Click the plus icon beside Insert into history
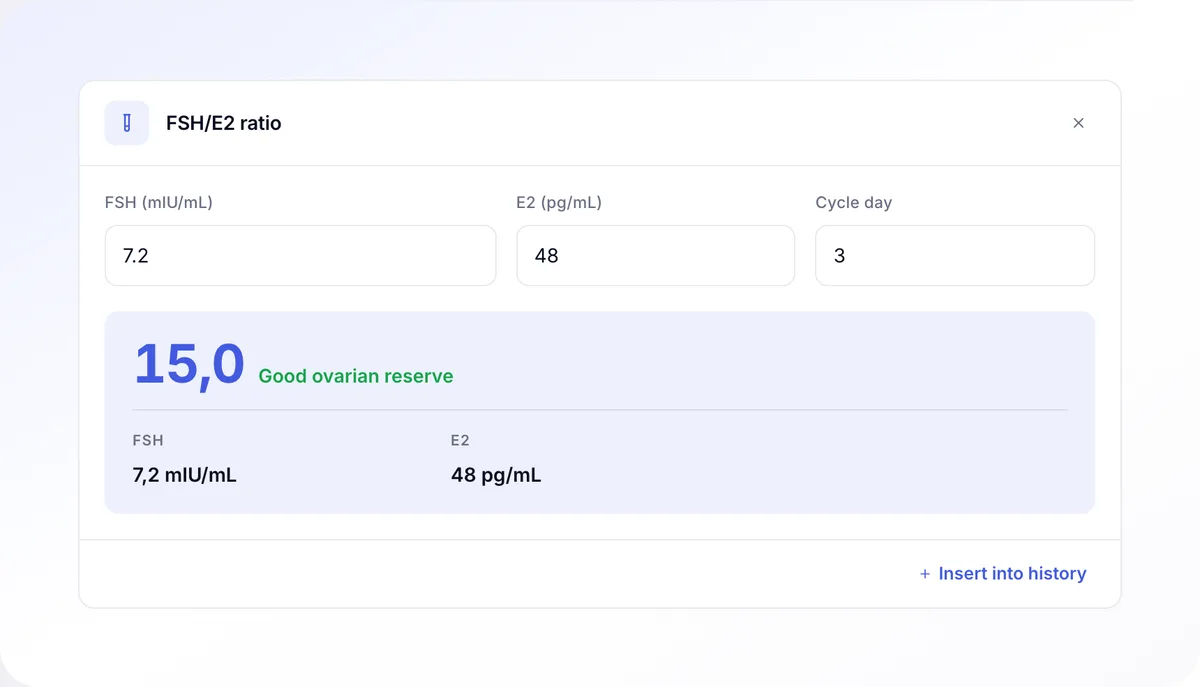This screenshot has width=1200, height=687. (x=925, y=574)
